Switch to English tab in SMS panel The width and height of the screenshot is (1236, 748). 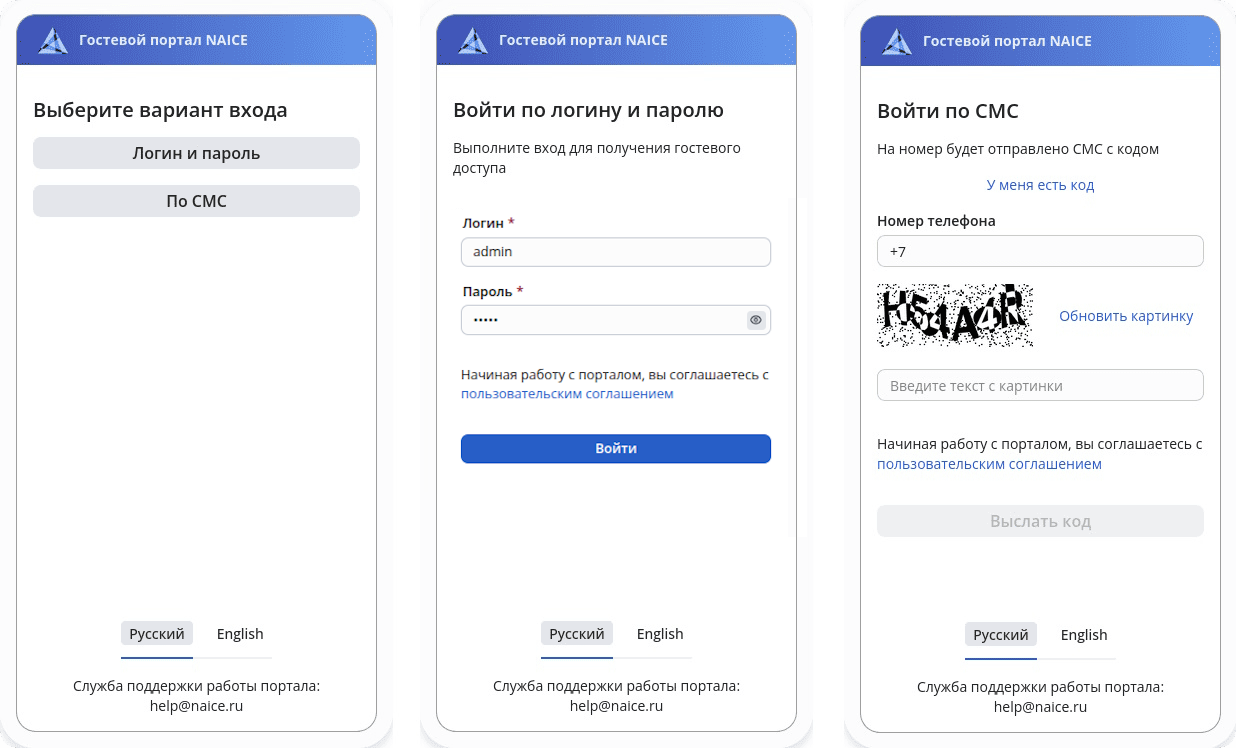(1084, 635)
